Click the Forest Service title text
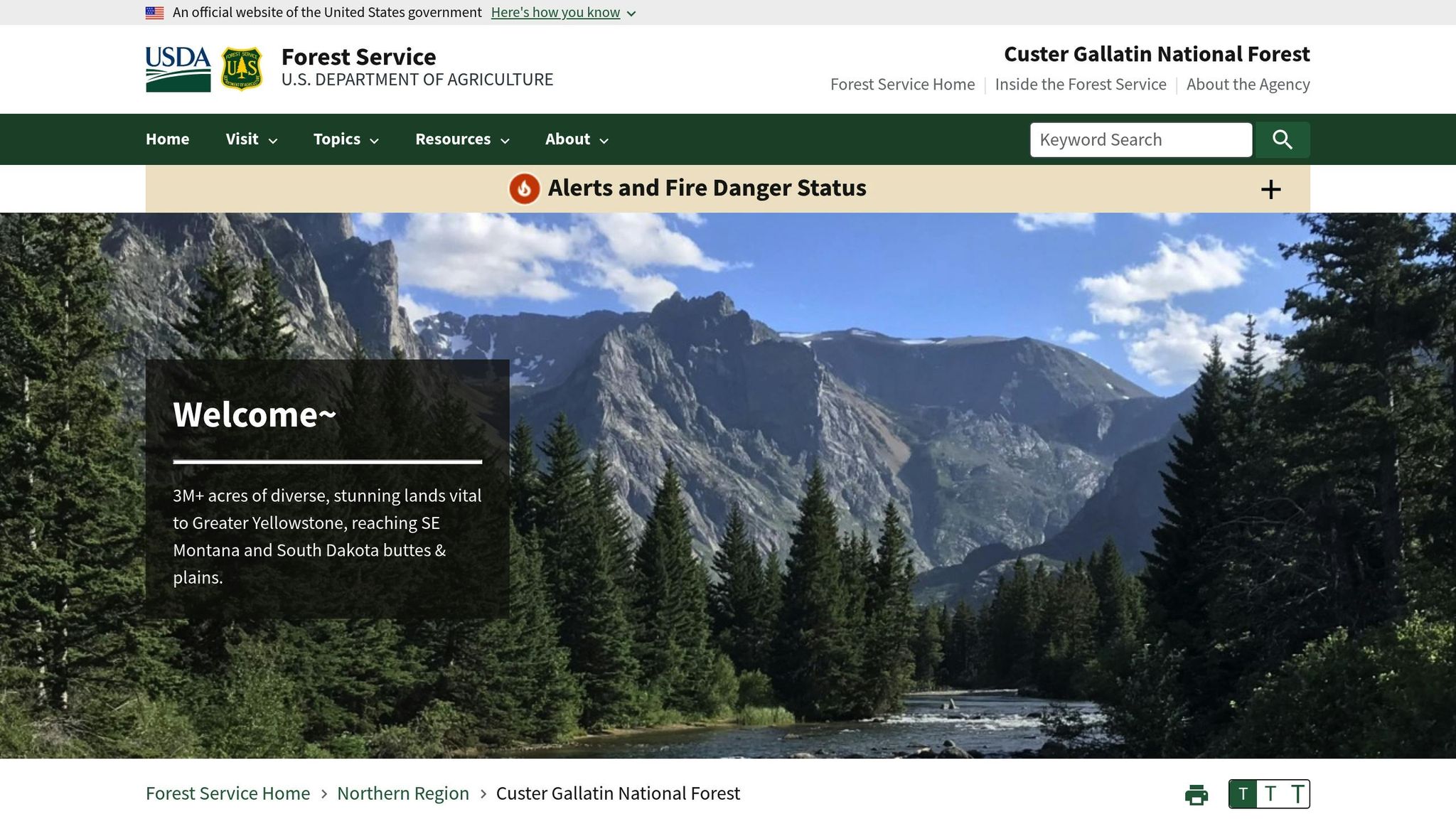The height and width of the screenshot is (819, 1456). (358, 57)
